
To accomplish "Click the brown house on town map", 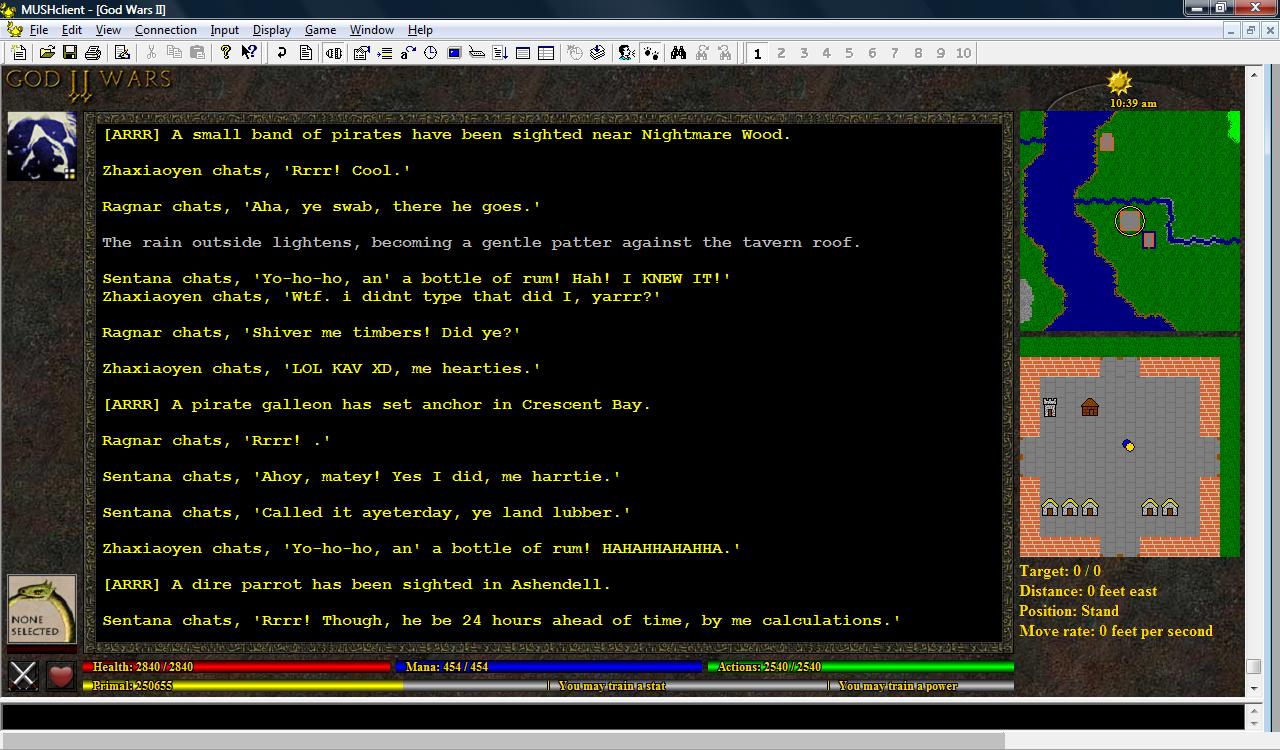I will point(1090,407).
